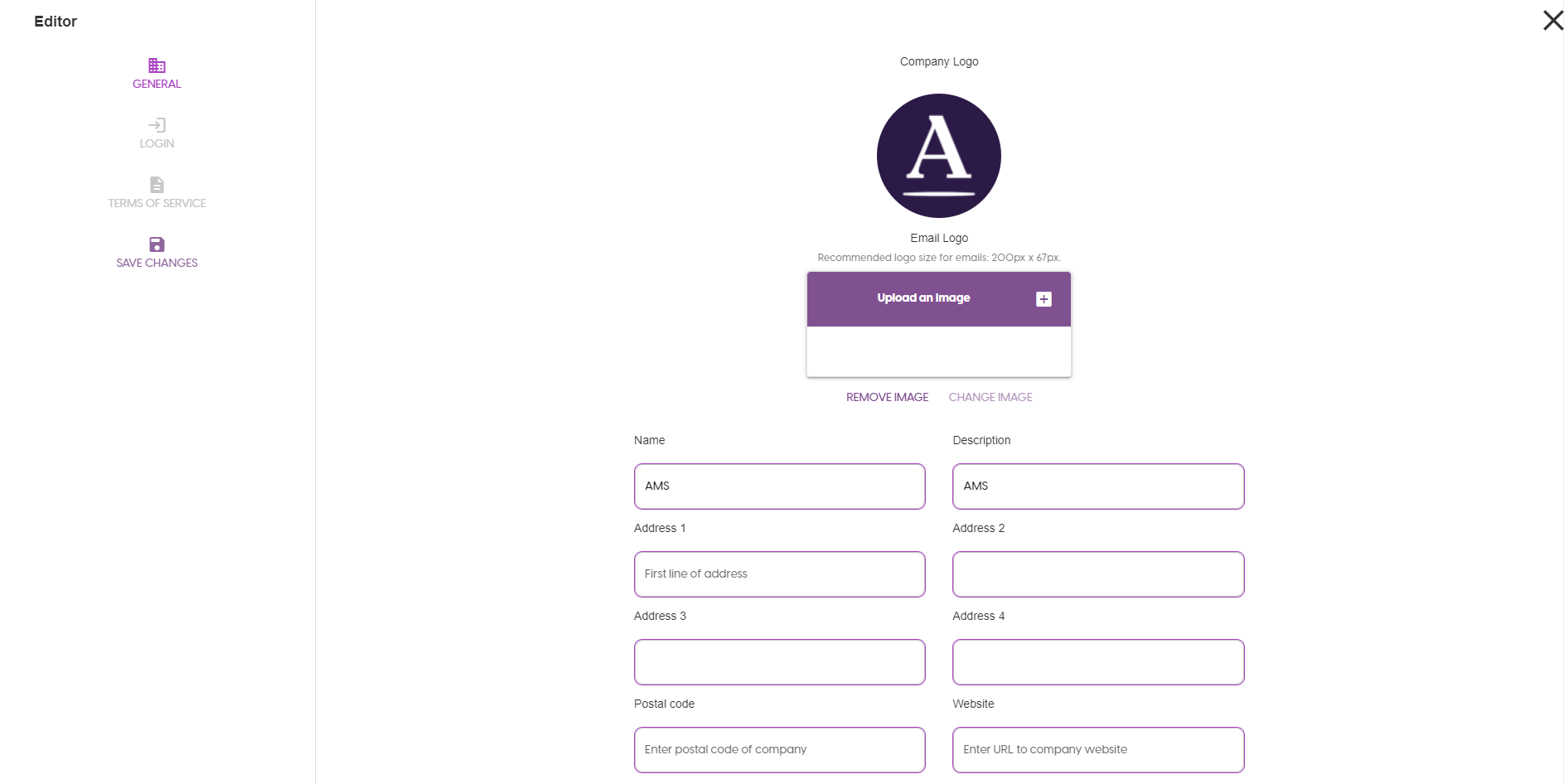Focus the Name input field
The width and height of the screenshot is (1564, 784).
tap(779, 486)
